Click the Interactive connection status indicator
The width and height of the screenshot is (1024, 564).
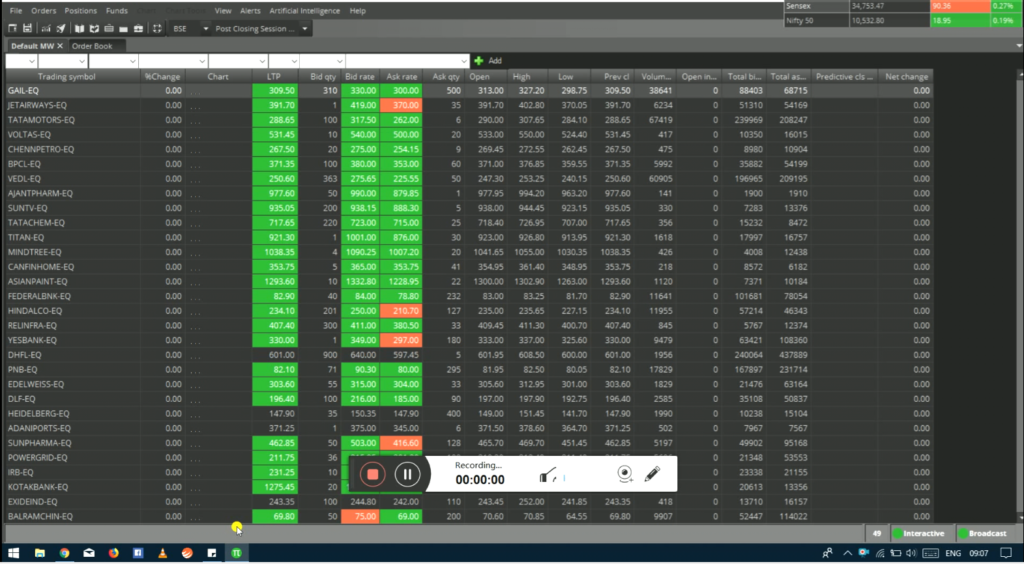[x=919, y=533]
